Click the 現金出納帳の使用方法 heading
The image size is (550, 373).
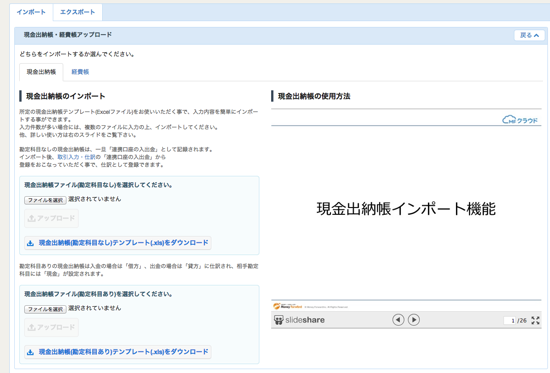(x=314, y=96)
